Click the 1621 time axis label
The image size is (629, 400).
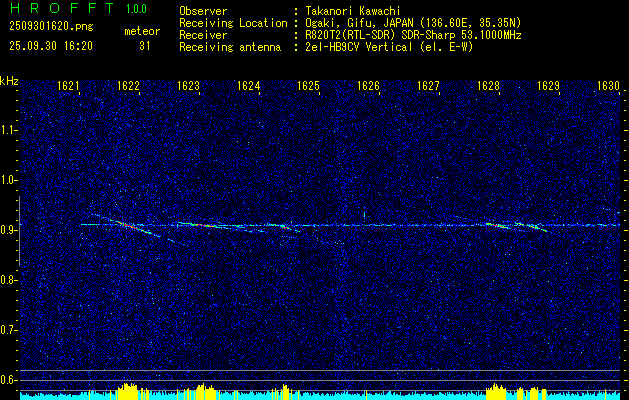point(68,85)
